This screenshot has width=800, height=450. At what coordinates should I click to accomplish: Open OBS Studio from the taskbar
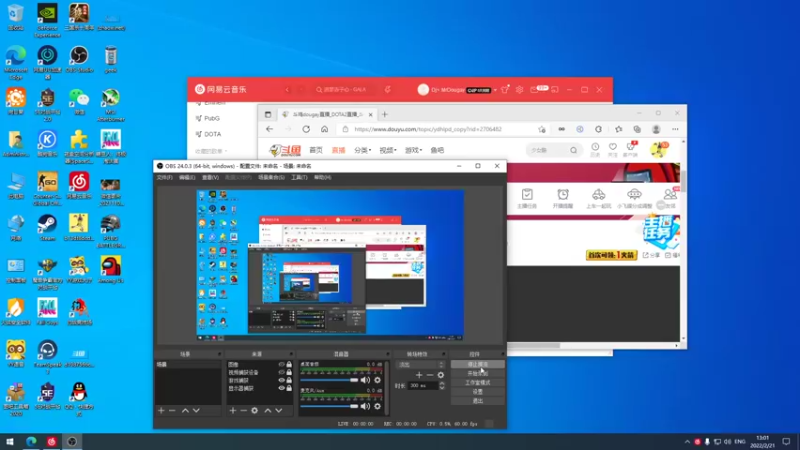[72, 442]
